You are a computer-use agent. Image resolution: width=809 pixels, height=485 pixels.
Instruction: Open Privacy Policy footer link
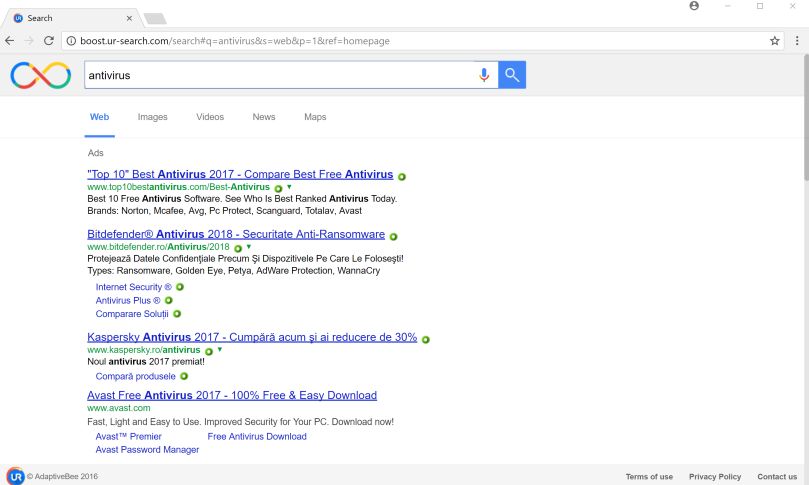pyautogui.click(x=715, y=477)
